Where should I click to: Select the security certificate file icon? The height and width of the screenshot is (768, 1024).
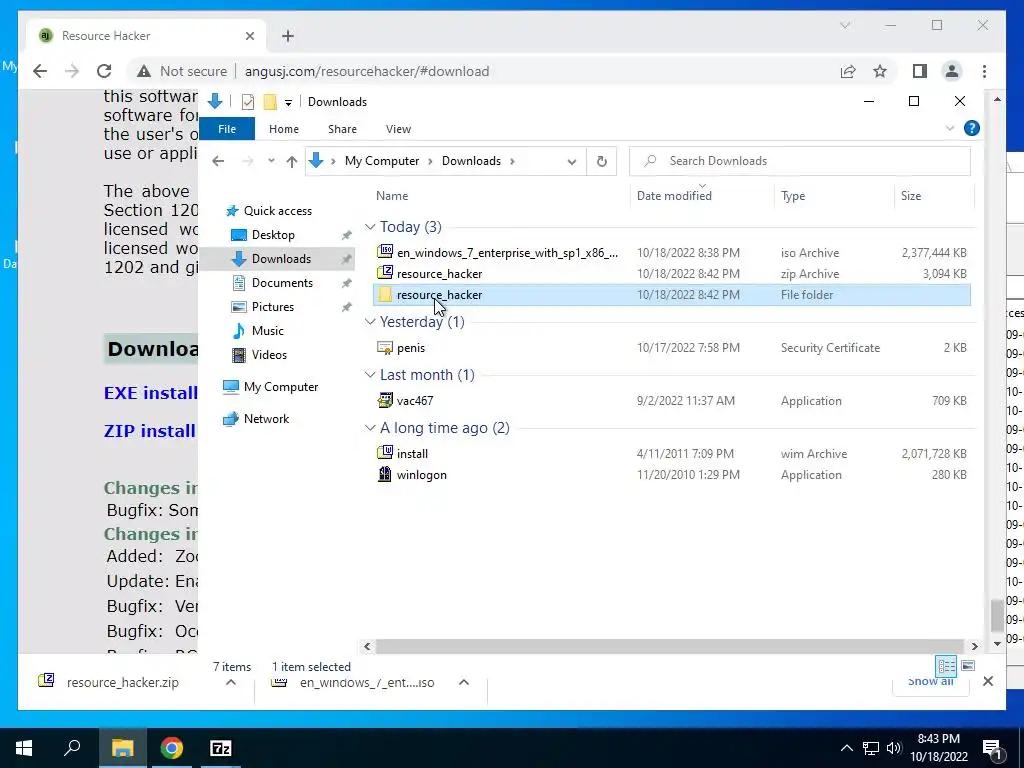385,347
